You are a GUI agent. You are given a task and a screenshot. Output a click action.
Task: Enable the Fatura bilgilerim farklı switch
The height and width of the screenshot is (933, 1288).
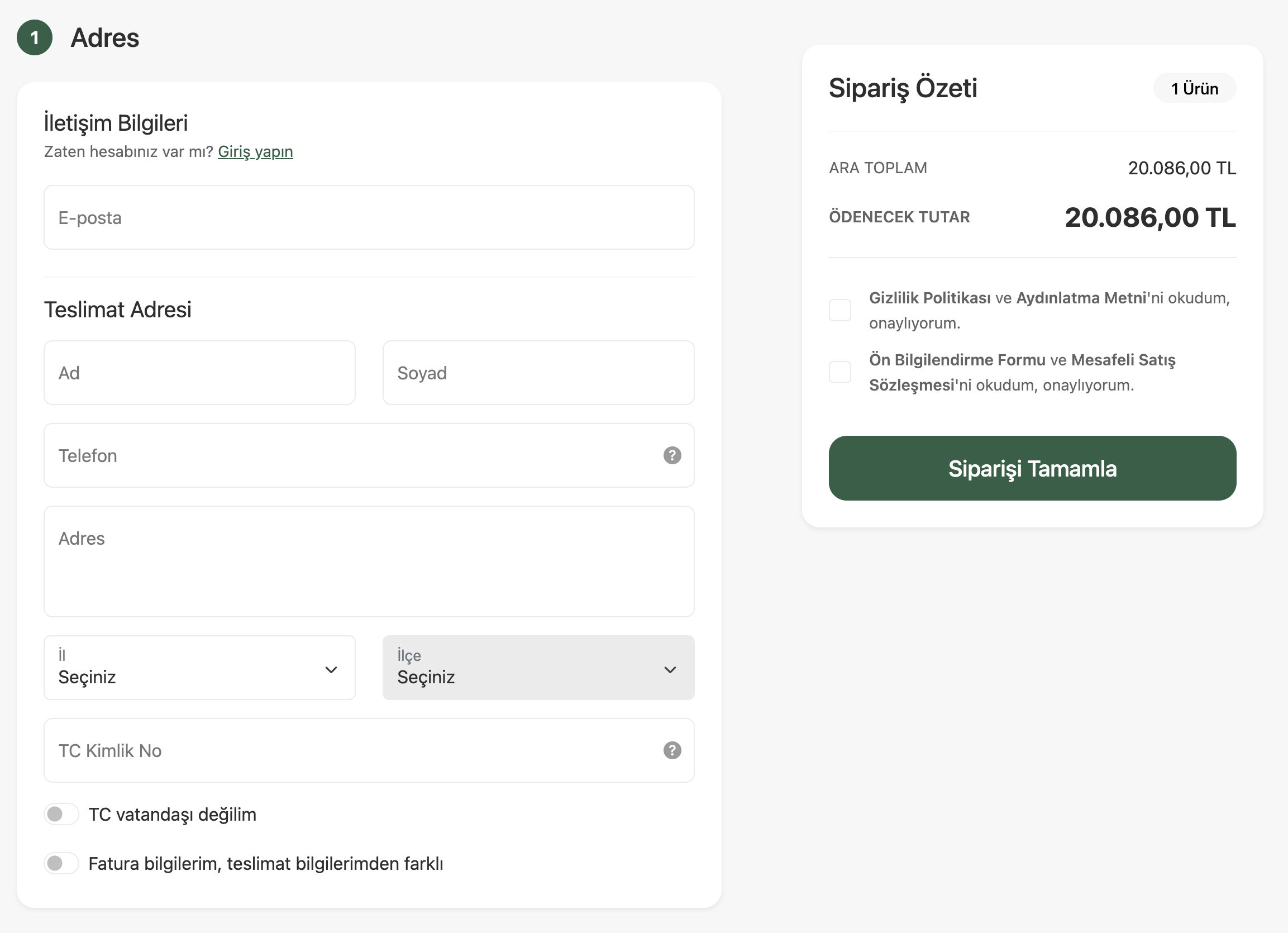coord(61,863)
